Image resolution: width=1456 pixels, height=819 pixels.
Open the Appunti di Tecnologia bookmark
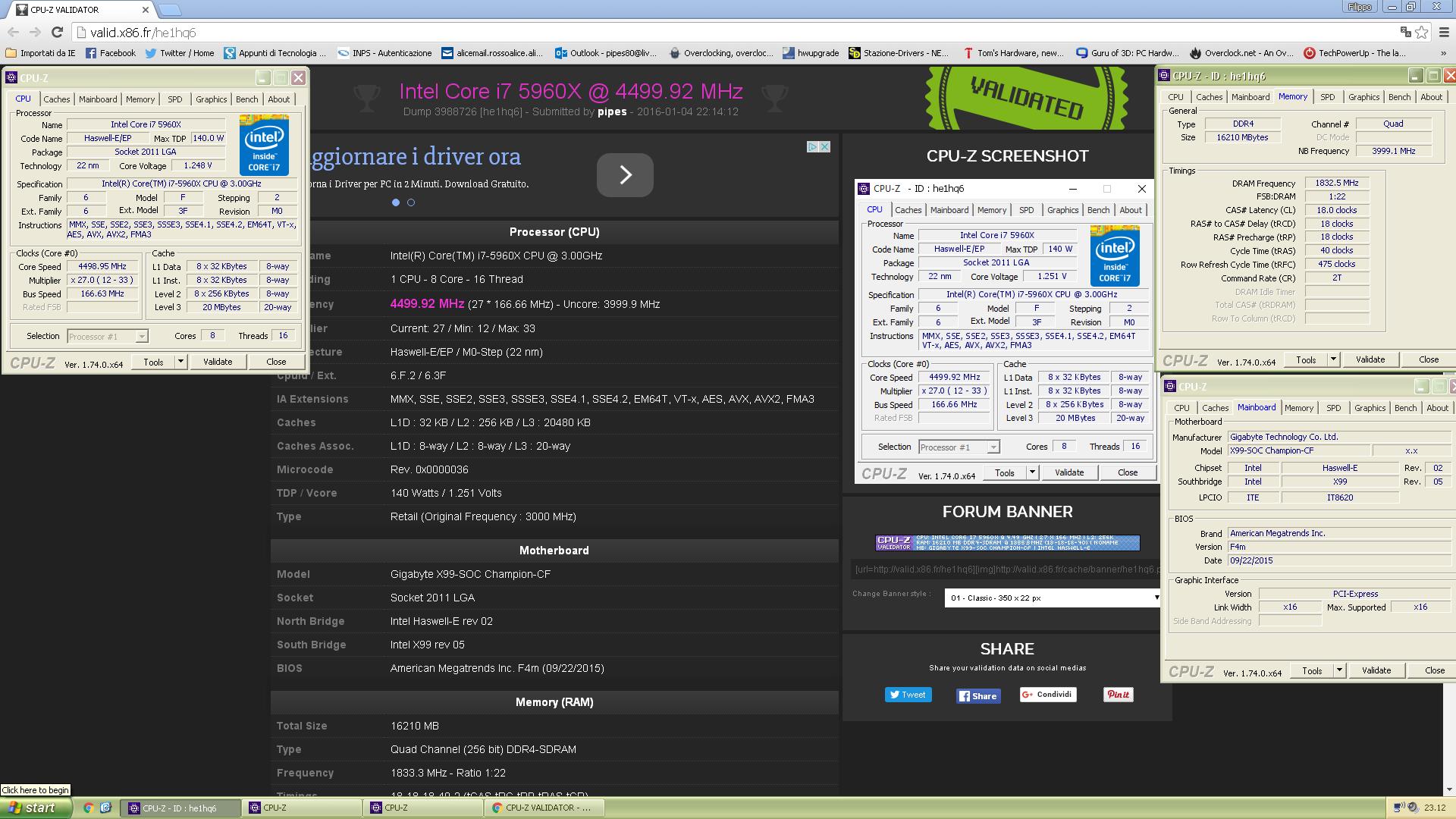tap(275, 53)
